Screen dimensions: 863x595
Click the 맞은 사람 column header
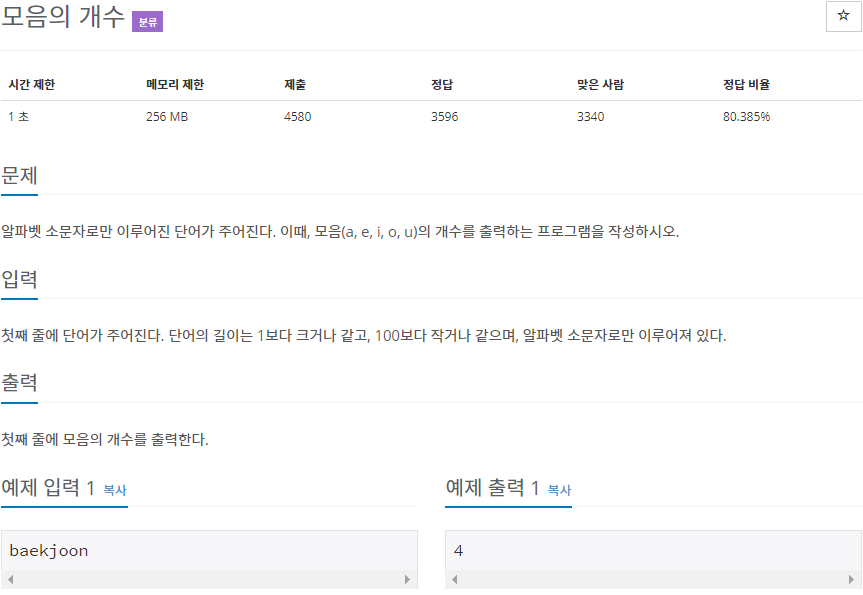(x=600, y=85)
